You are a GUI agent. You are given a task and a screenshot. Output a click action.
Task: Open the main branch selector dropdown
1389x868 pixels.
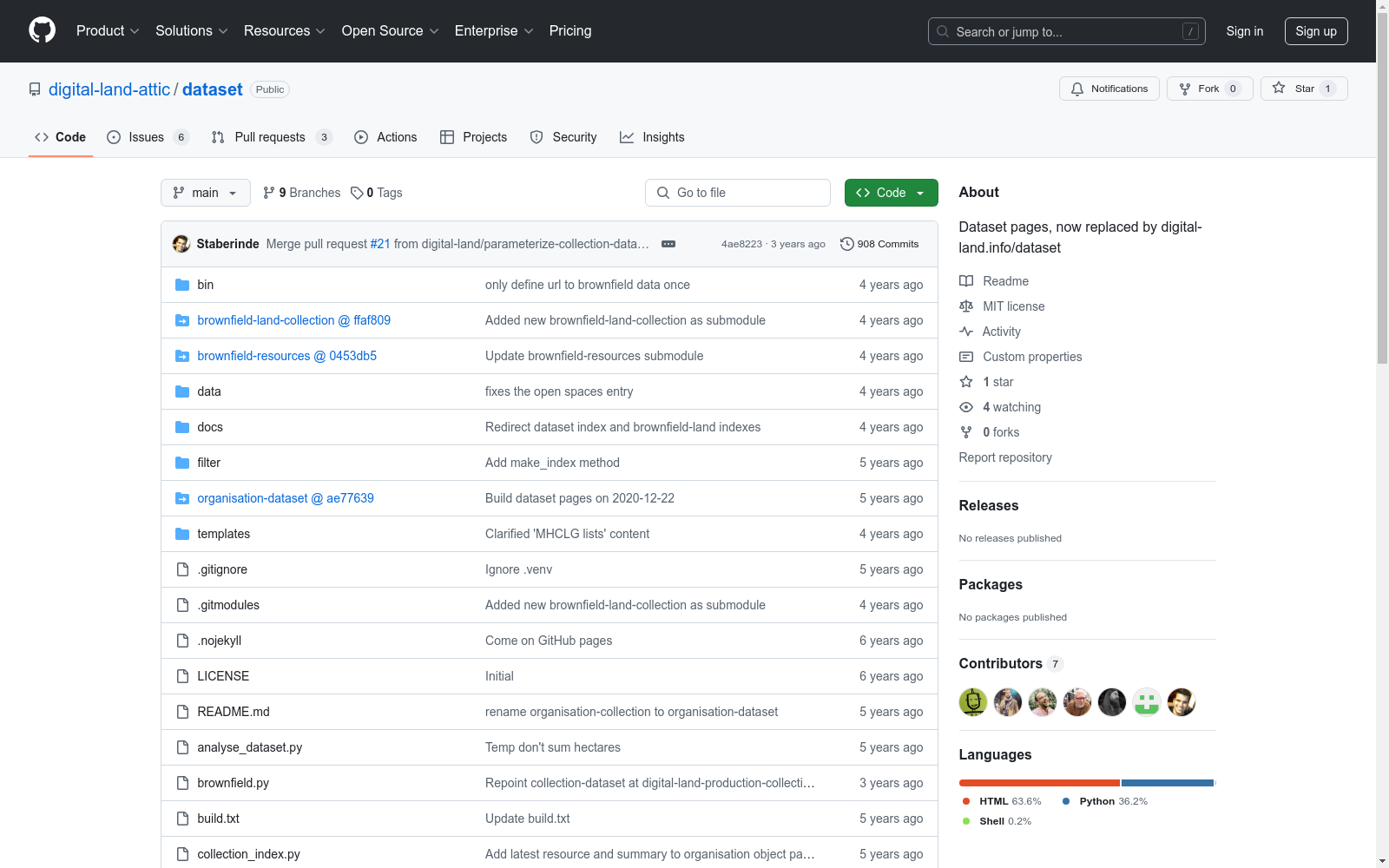click(206, 193)
